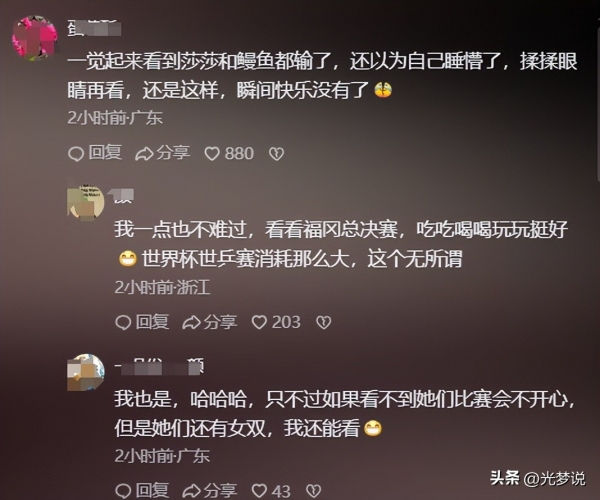This screenshot has width=600, height=500.
Task: Share the comment with 203 likes
Action: coord(210,322)
